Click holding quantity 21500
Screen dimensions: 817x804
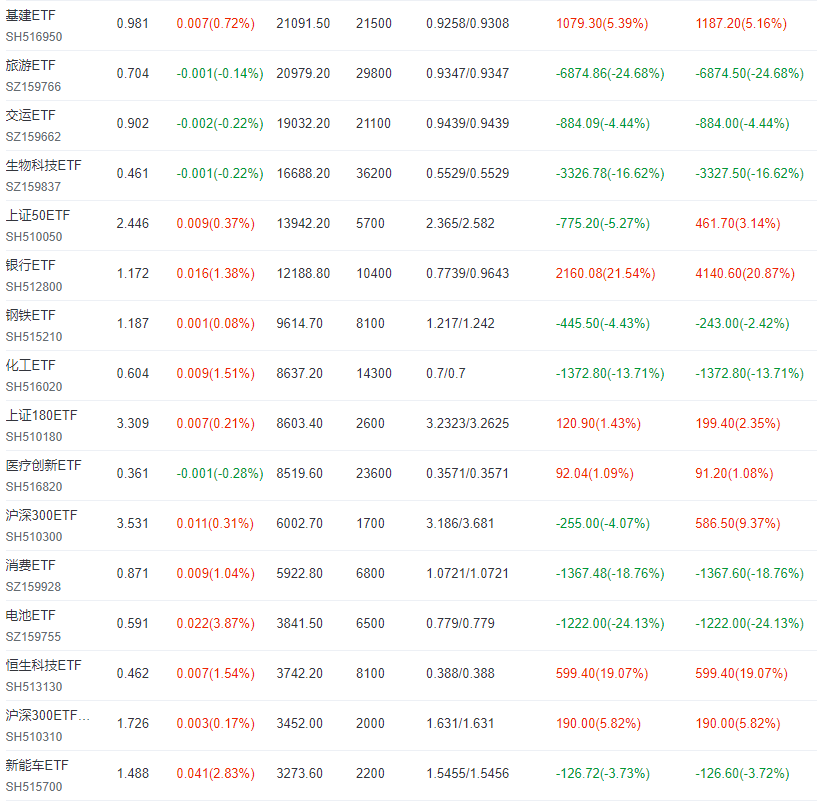(374, 24)
